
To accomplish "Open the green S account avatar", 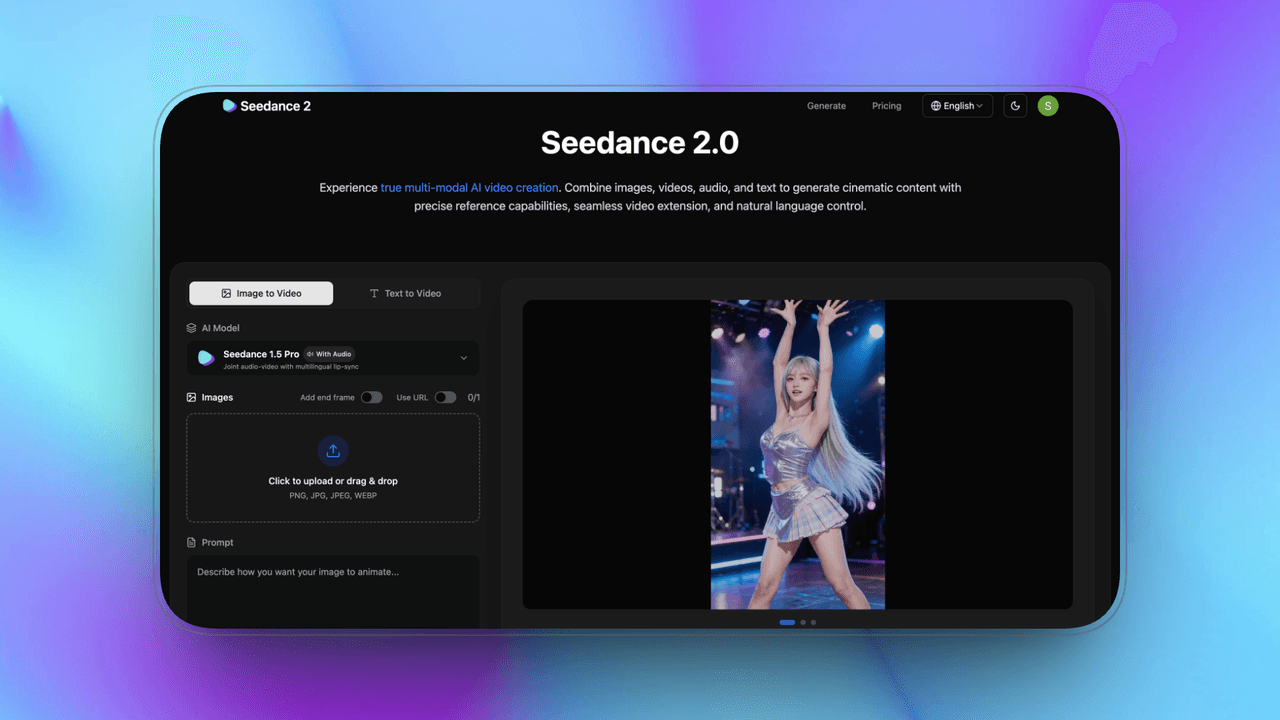I will tap(1047, 105).
